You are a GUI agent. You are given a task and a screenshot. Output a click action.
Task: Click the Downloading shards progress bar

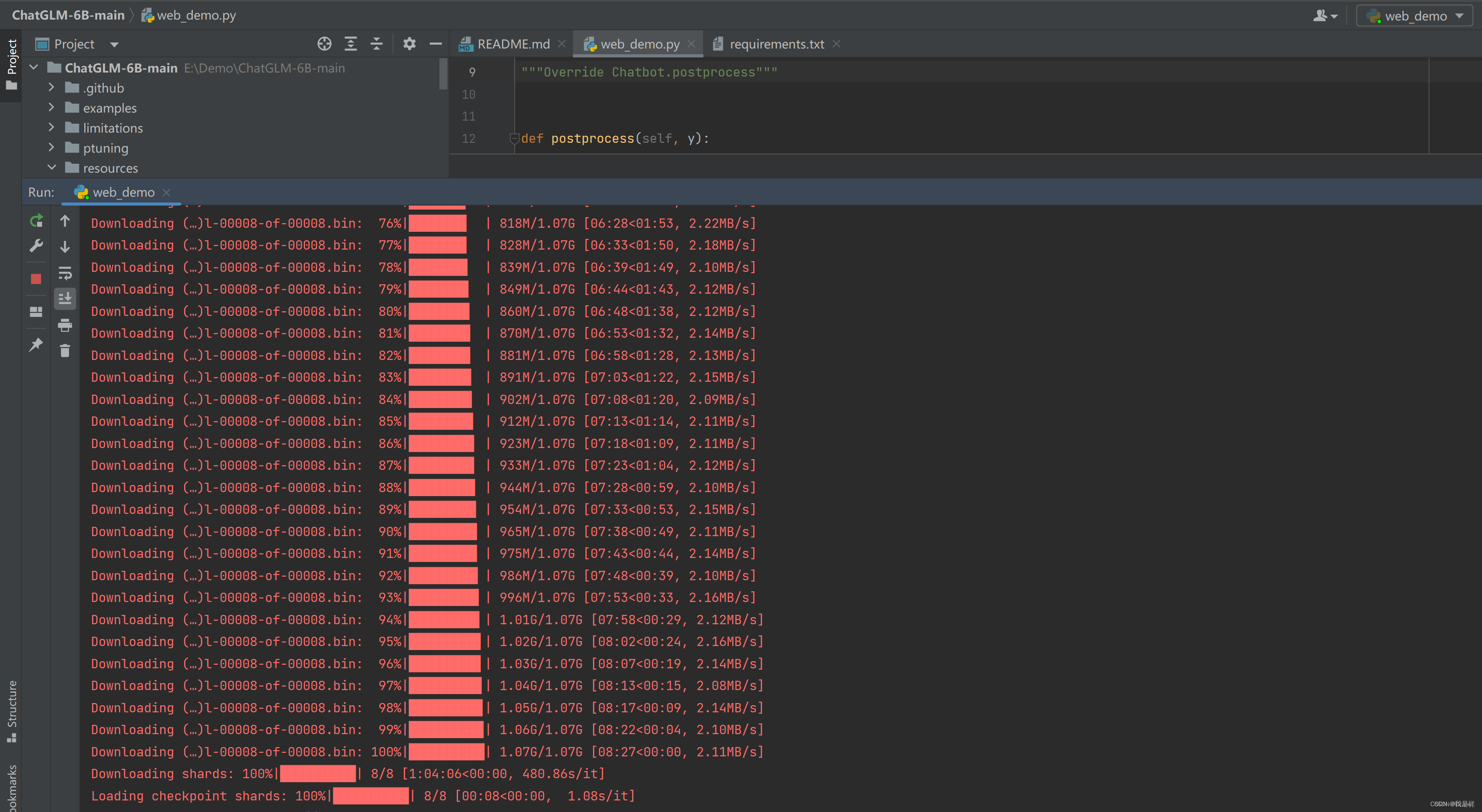pyautogui.click(x=317, y=773)
